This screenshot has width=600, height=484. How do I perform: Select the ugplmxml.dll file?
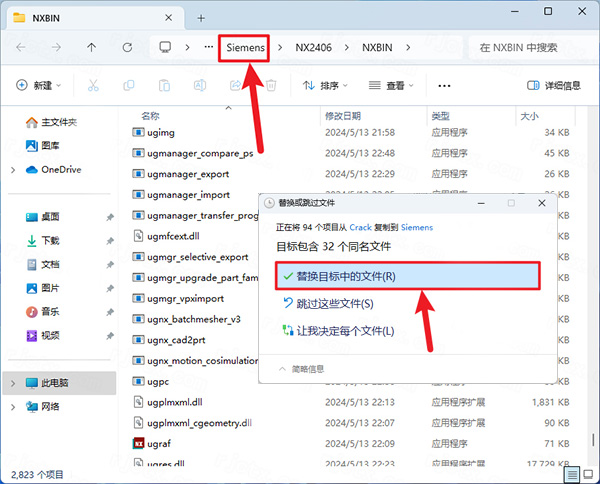pos(168,402)
